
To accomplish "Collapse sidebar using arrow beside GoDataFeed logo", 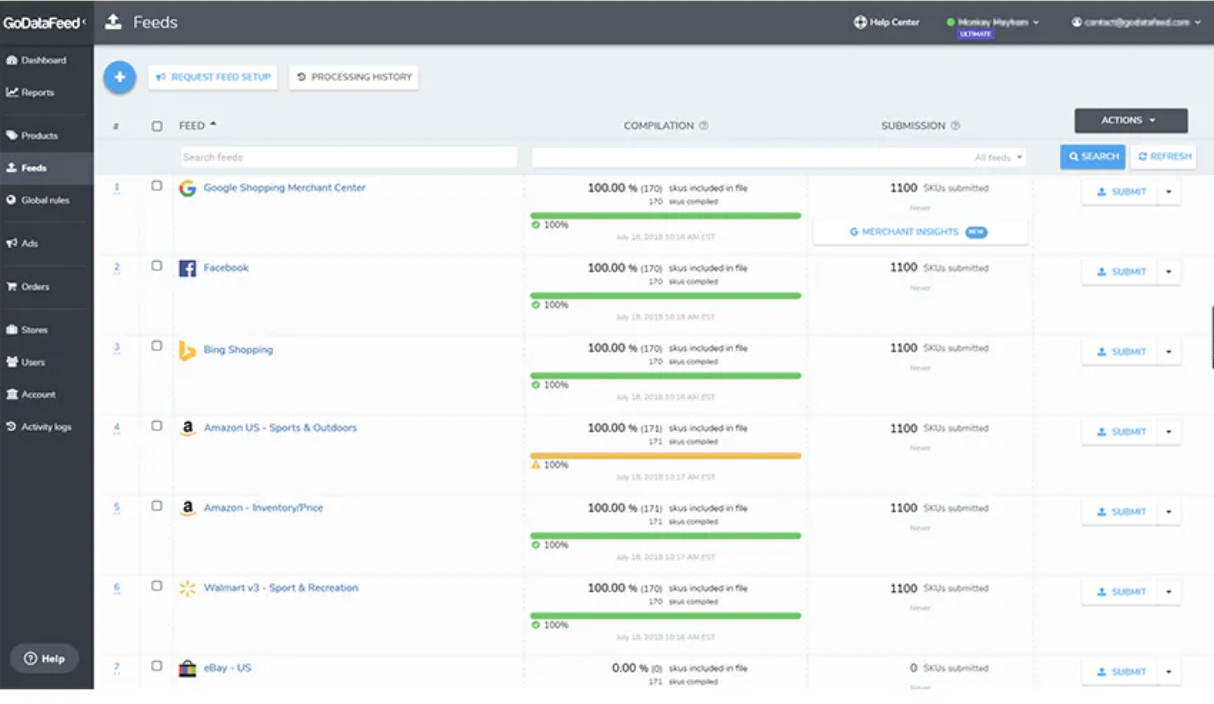I will tap(84, 22).
